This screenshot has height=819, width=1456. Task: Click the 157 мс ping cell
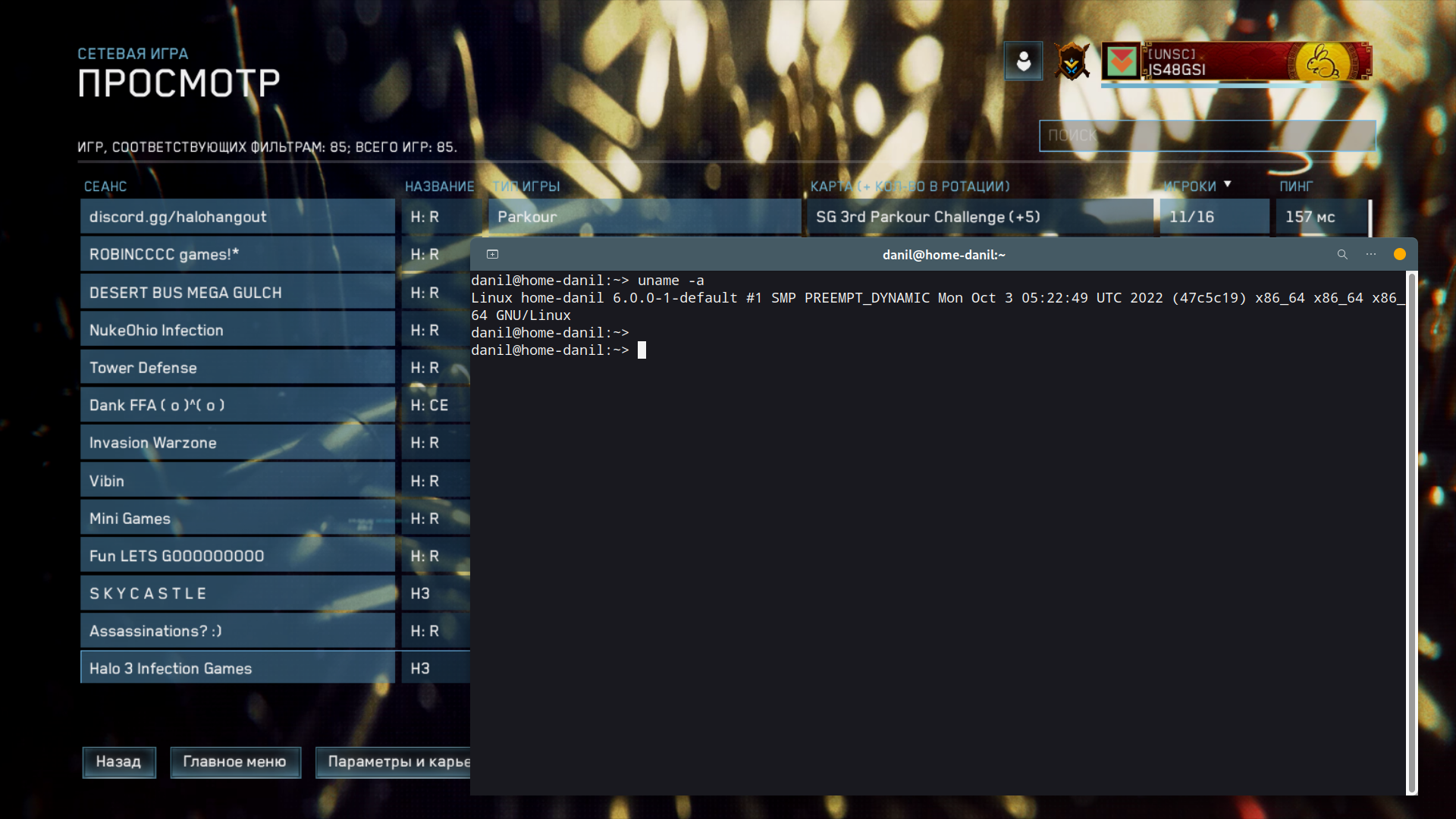[1322, 217]
